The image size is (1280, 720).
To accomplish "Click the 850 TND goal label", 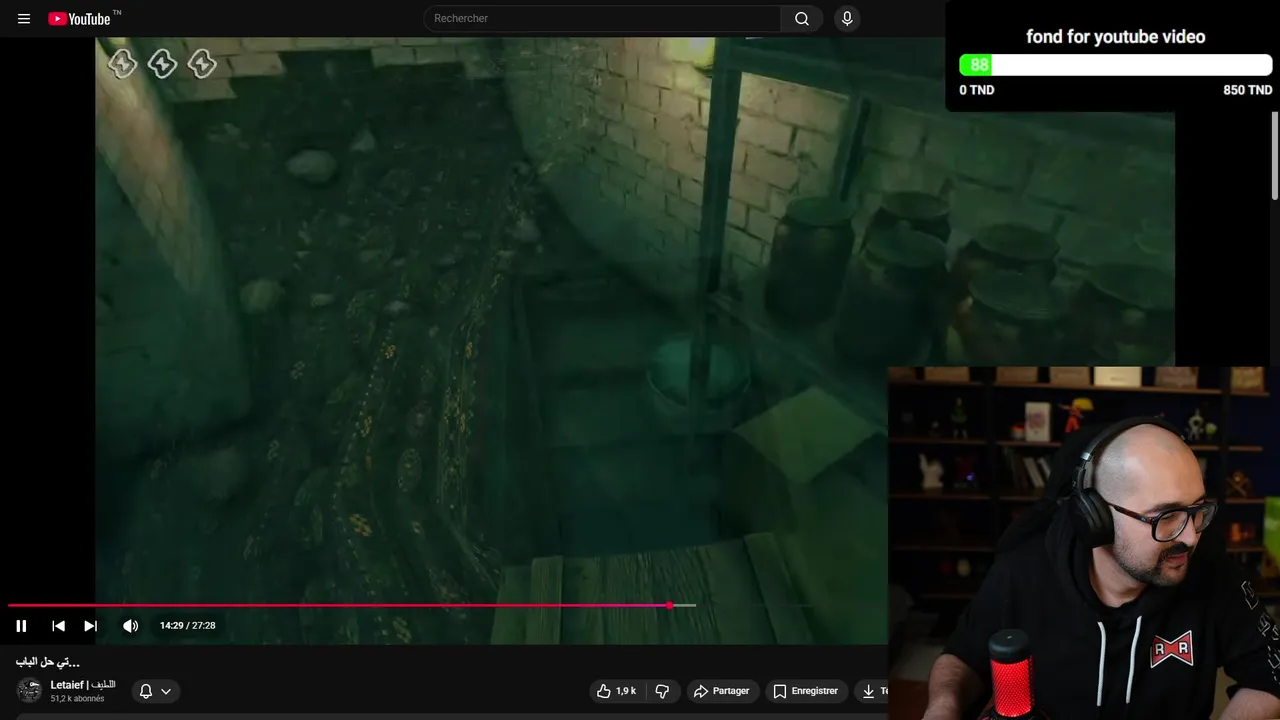I will [x=1247, y=90].
